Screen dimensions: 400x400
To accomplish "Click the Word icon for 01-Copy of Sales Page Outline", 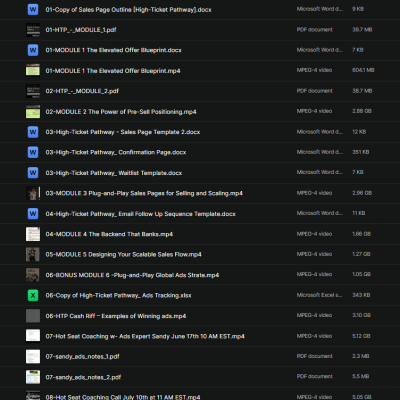I will (x=33, y=9).
